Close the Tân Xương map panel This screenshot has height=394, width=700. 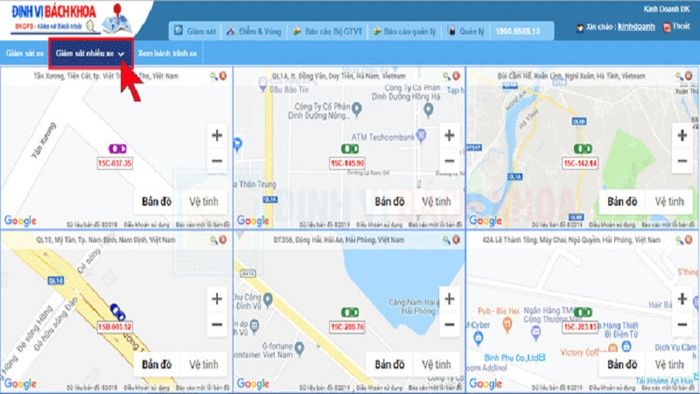(223, 76)
